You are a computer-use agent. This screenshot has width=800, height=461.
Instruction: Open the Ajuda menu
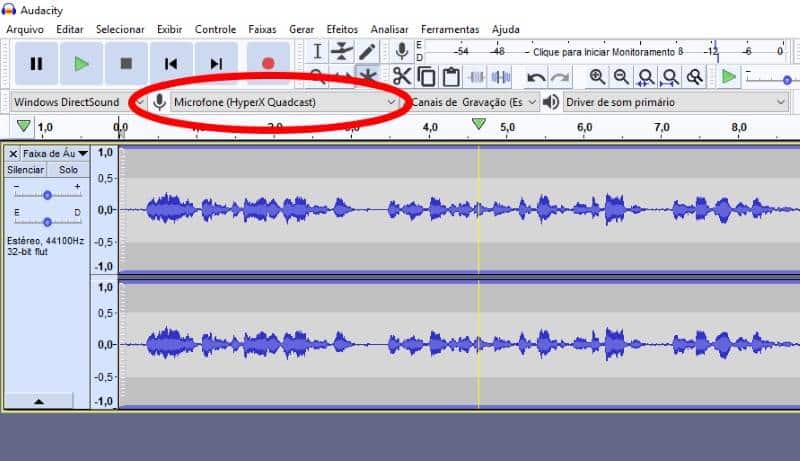[506, 30]
